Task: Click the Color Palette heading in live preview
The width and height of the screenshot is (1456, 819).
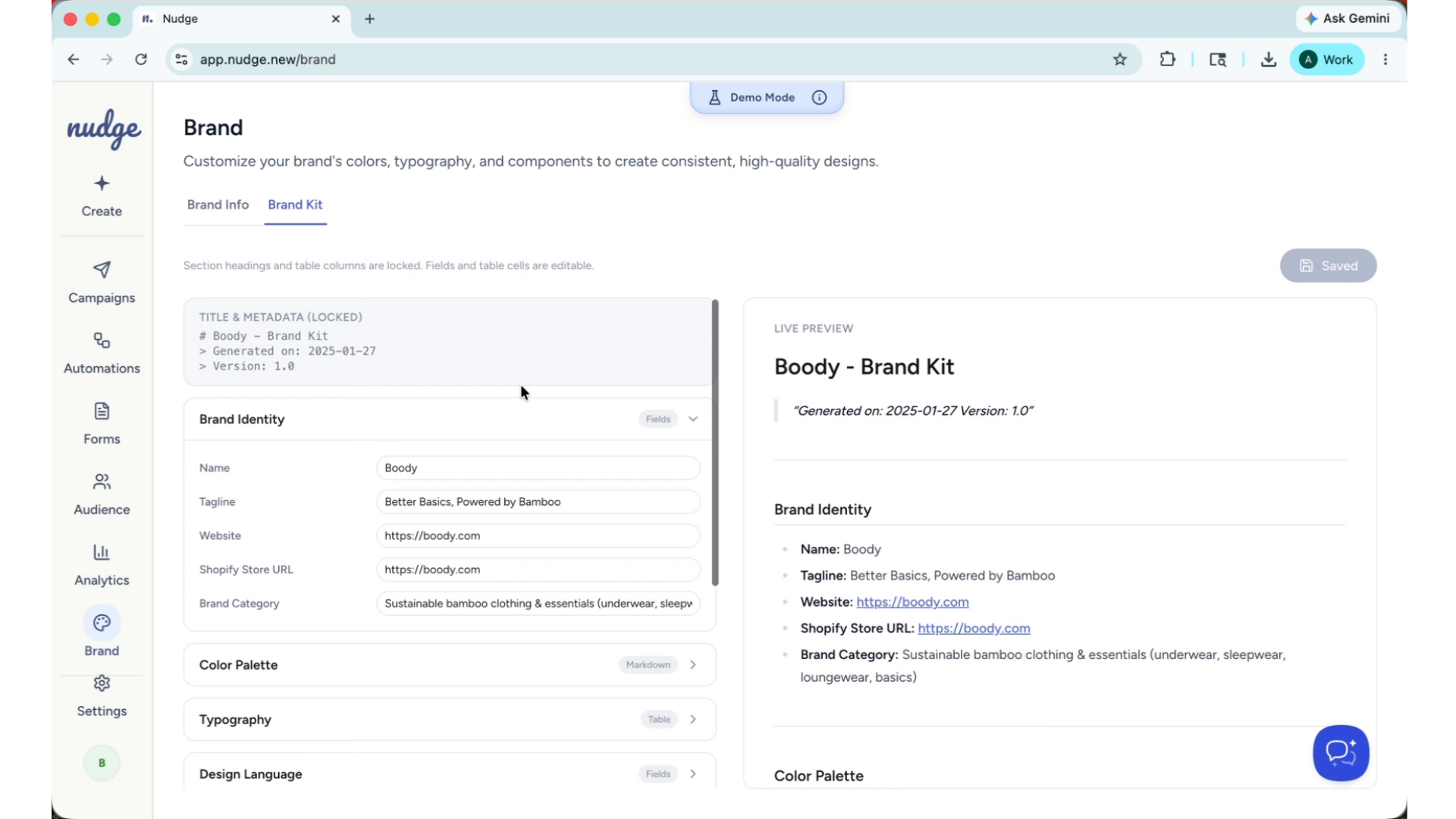Action: click(x=819, y=776)
